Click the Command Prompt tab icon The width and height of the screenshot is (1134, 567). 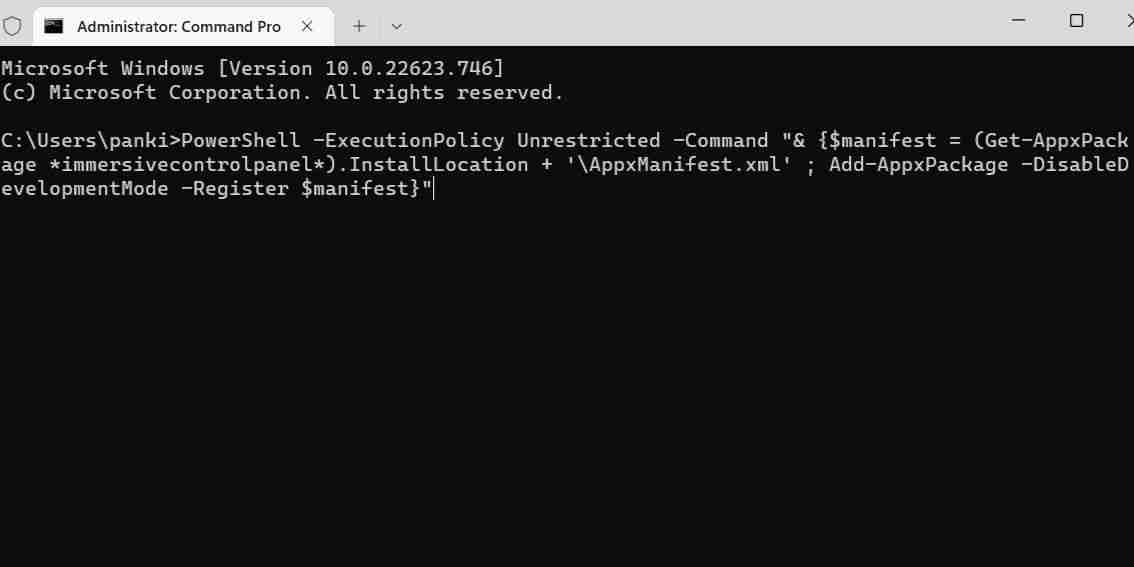54,26
